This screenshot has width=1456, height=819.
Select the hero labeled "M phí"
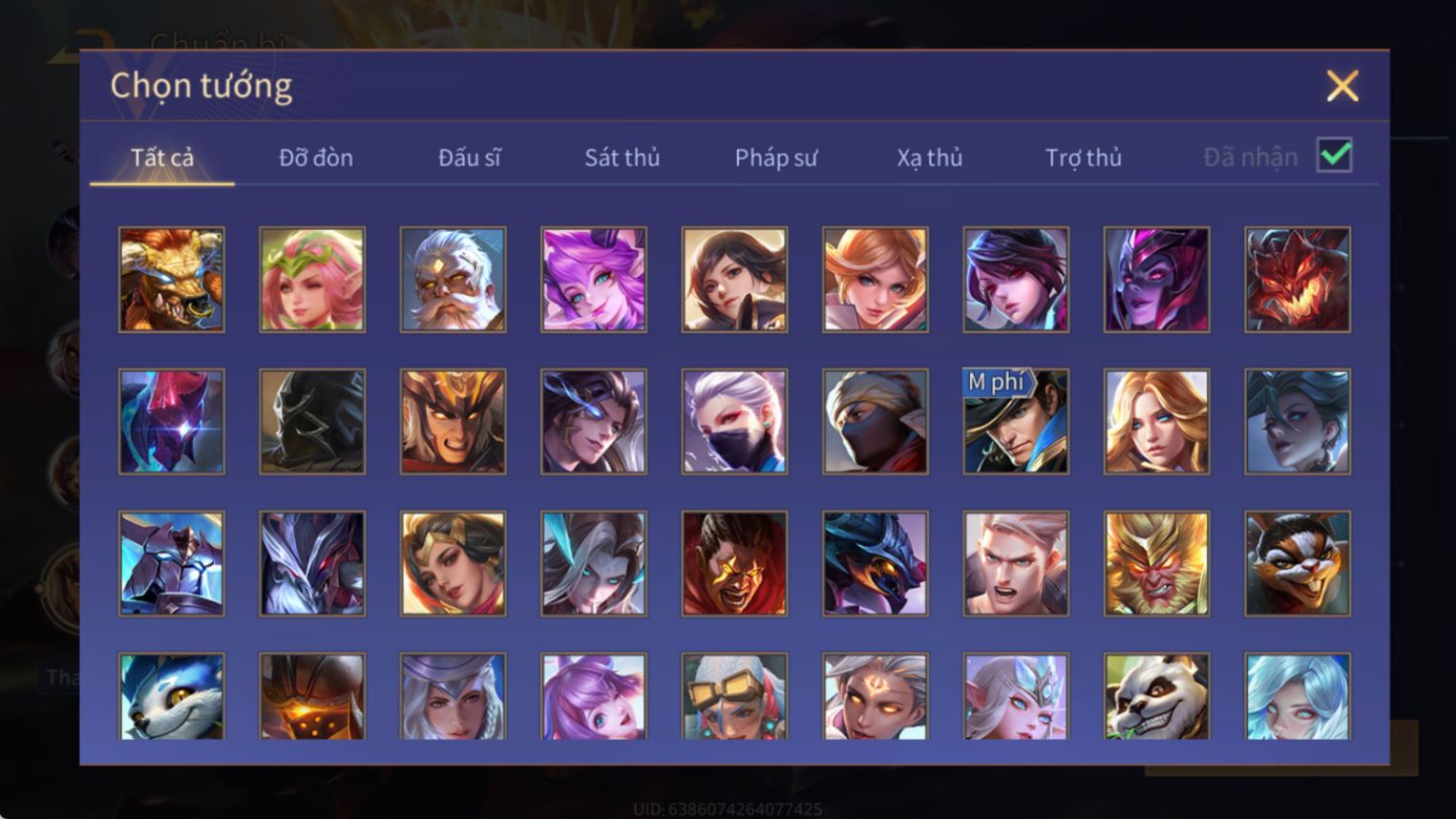[1016, 422]
